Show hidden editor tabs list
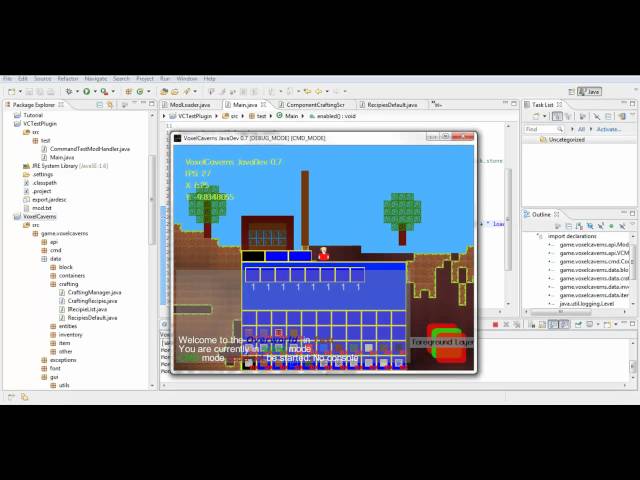 coord(437,105)
